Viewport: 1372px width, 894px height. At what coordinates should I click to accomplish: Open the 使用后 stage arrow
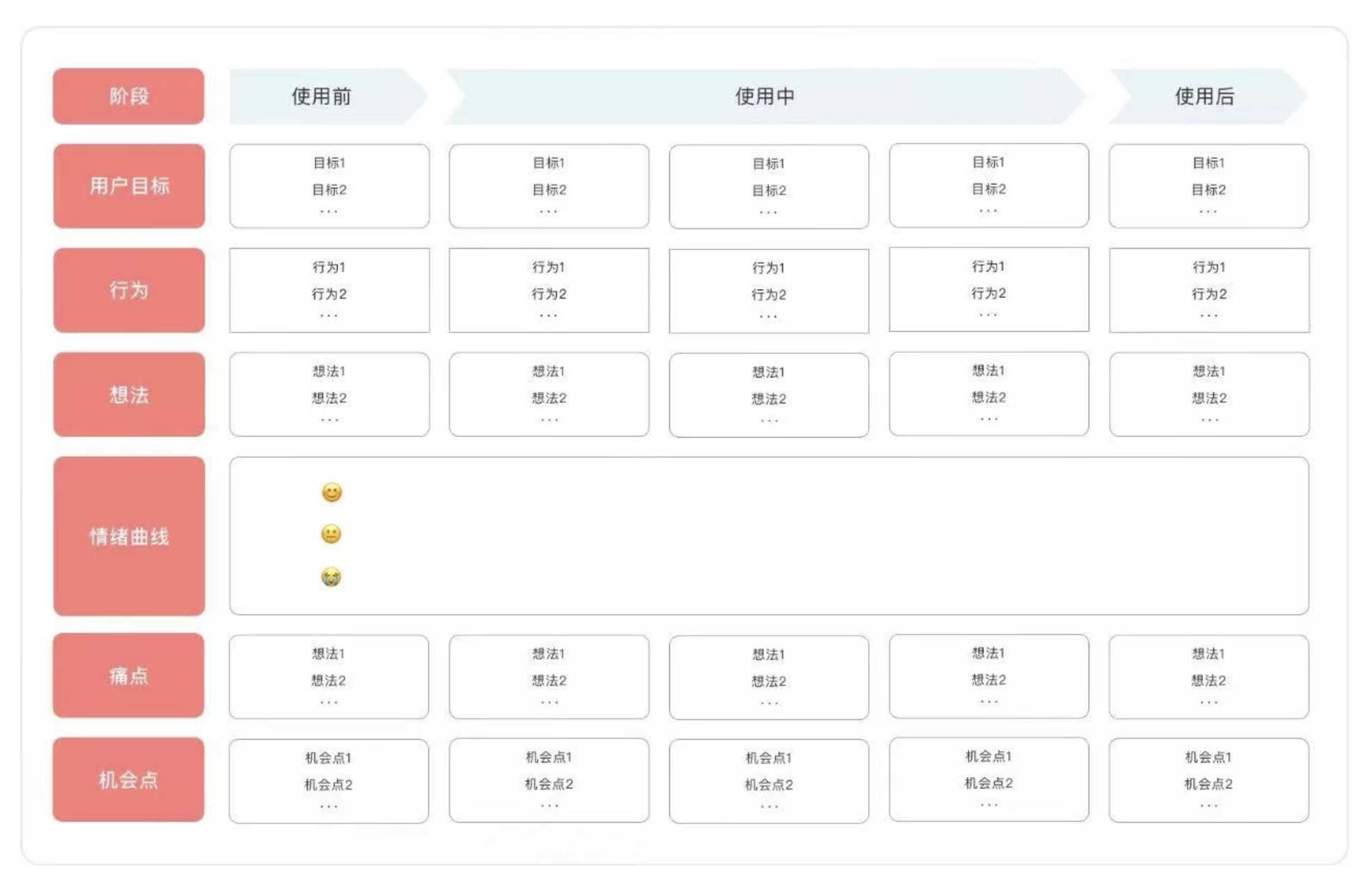tap(1205, 96)
